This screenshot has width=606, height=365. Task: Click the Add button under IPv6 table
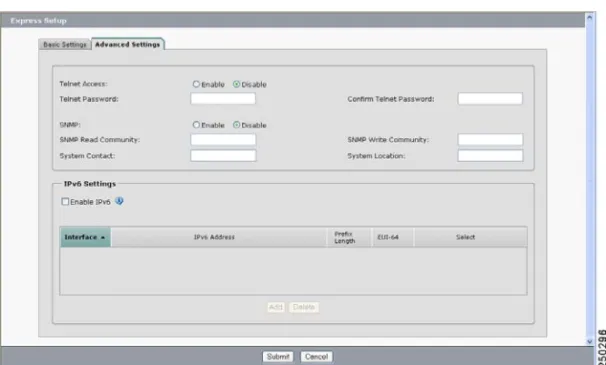tap(276, 307)
